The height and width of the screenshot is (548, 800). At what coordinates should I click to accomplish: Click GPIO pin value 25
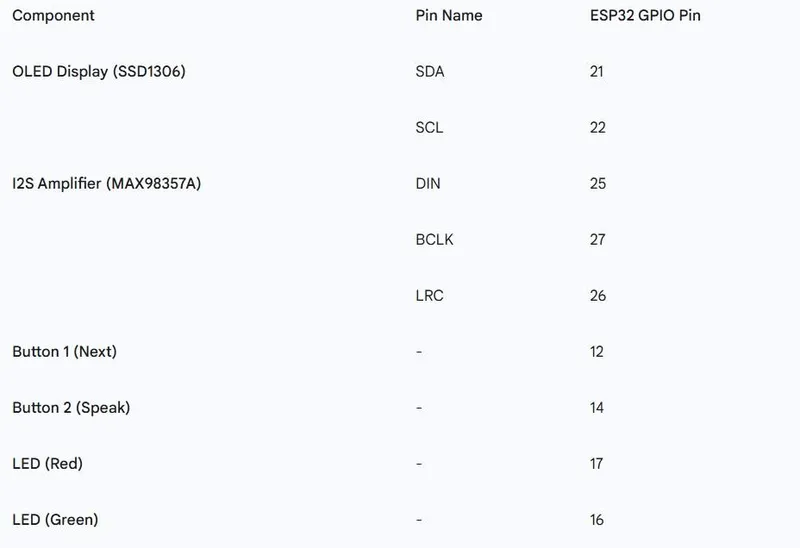598,184
